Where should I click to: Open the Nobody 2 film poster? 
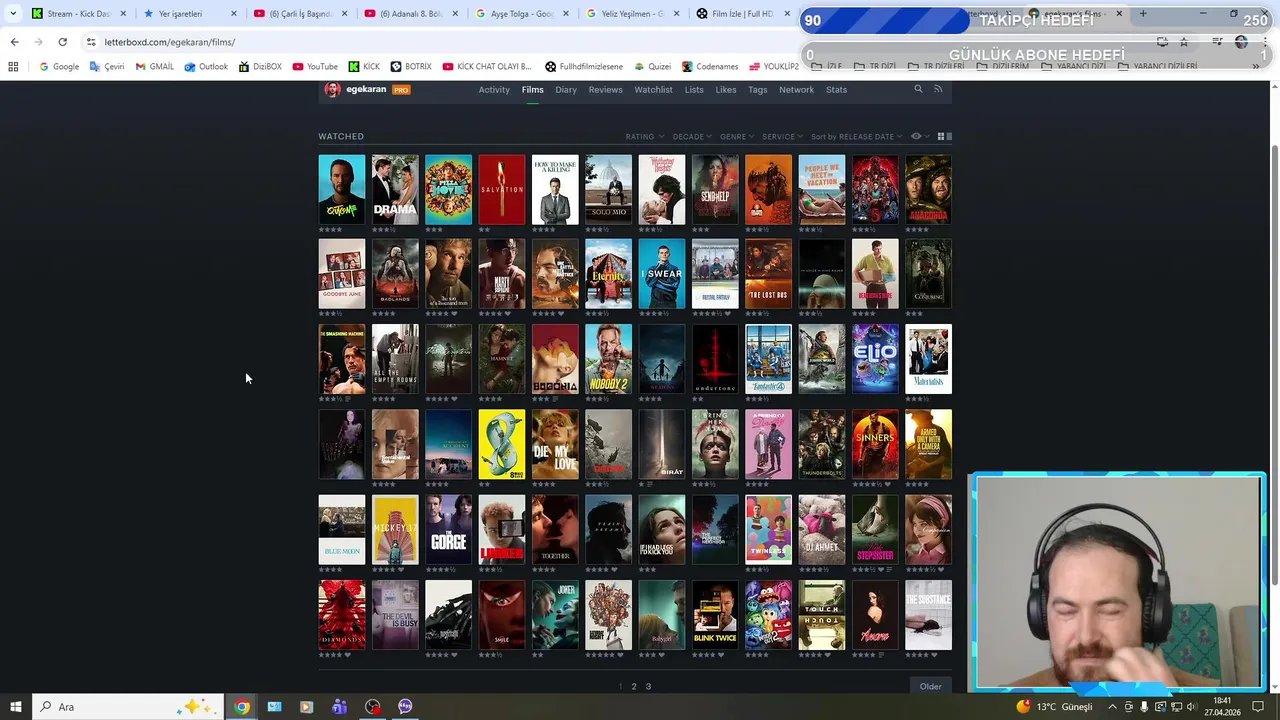click(x=609, y=359)
